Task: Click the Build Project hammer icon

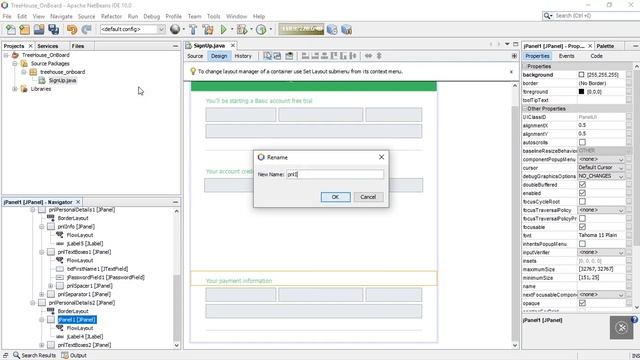Action: [193, 29]
